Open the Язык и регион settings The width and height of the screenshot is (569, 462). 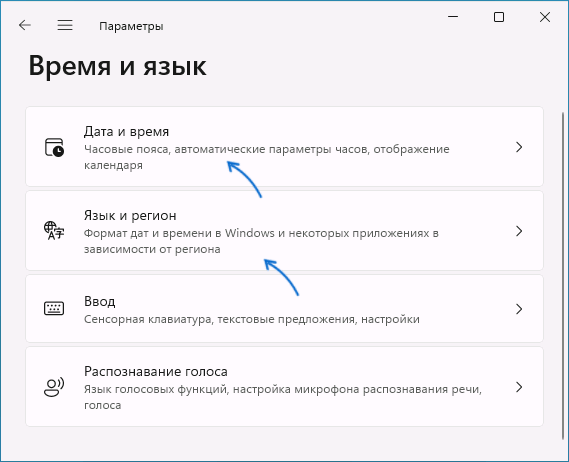pyautogui.click(x=284, y=230)
